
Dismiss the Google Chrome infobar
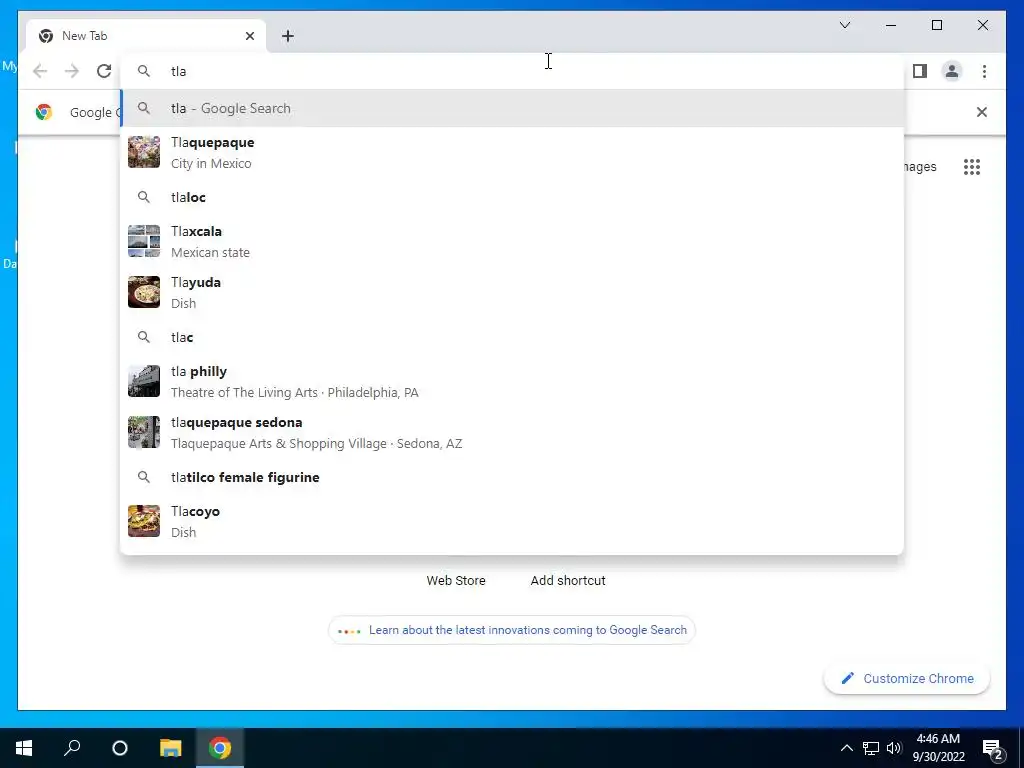coord(982,112)
